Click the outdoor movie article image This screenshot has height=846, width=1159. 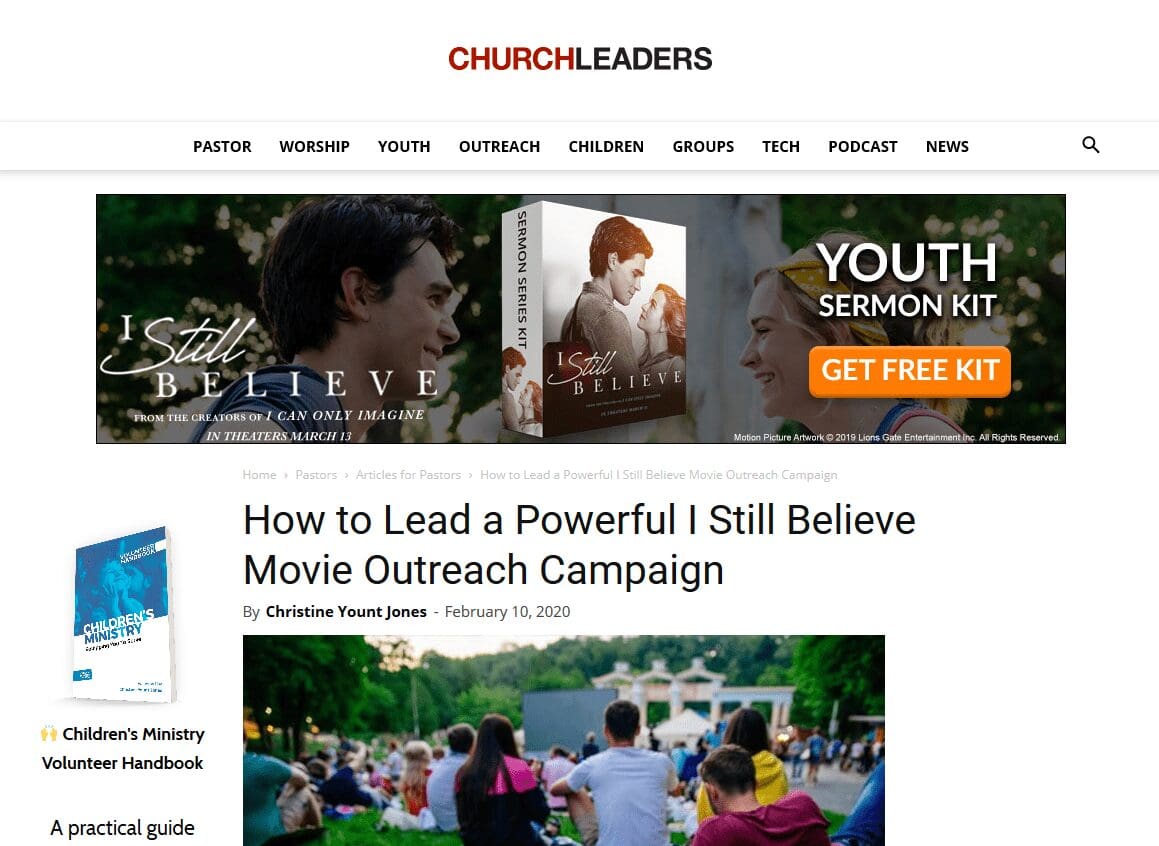tap(564, 740)
